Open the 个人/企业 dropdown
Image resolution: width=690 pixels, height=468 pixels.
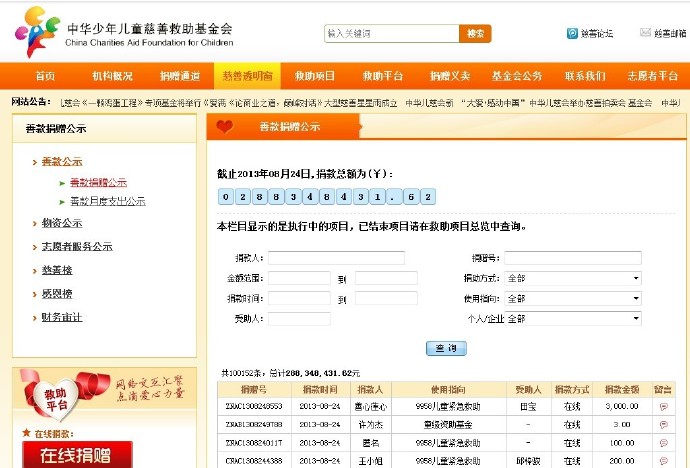(x=573, y=318)
